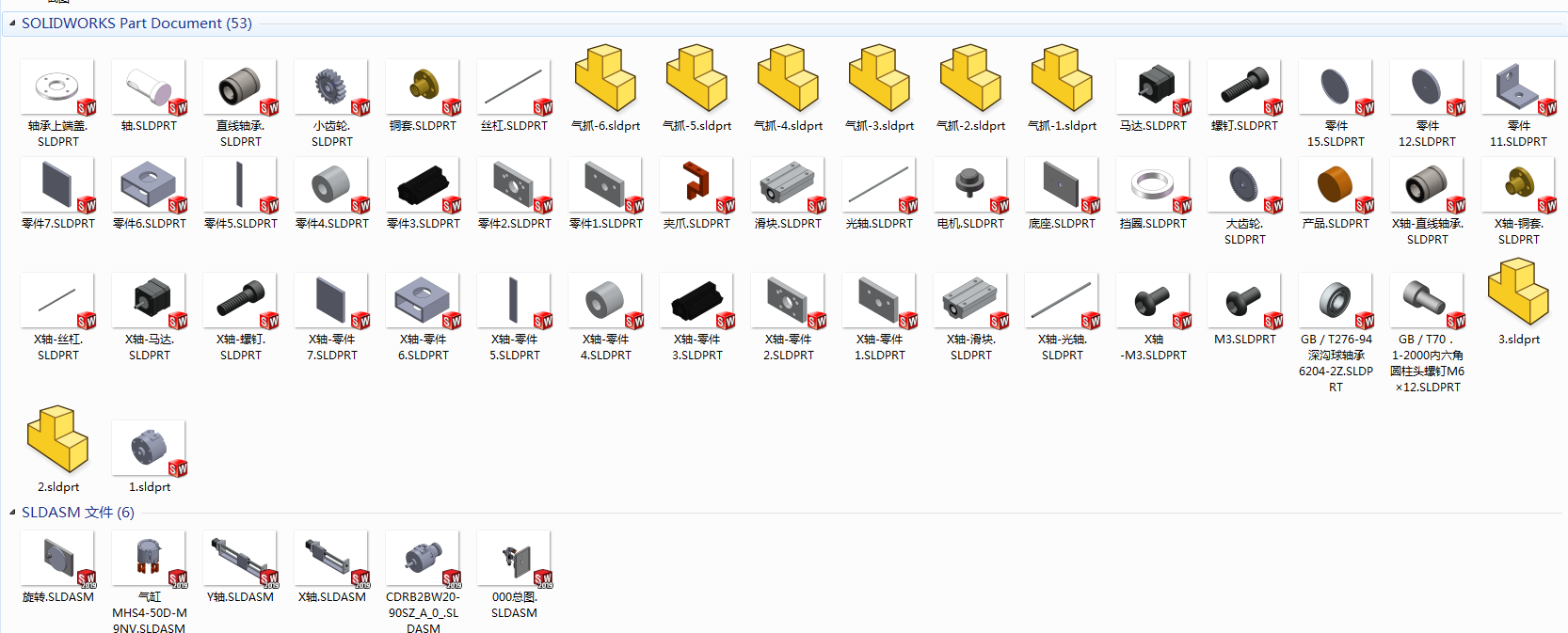Select the 气抓-6.sldprt yellow icon

(606, 79)
